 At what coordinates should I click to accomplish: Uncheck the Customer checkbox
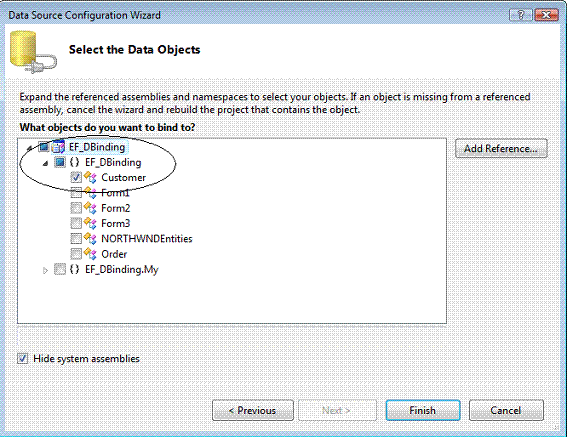click(76, 178)
